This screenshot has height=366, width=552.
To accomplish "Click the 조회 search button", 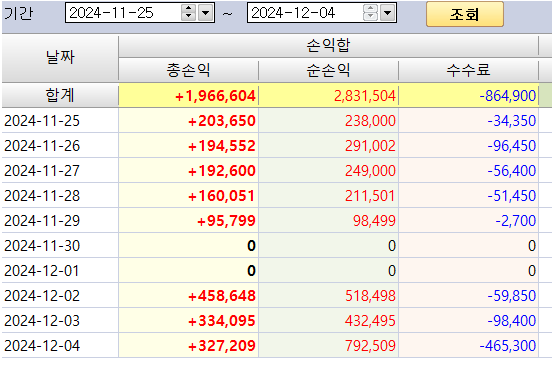I will pos(465,14).
